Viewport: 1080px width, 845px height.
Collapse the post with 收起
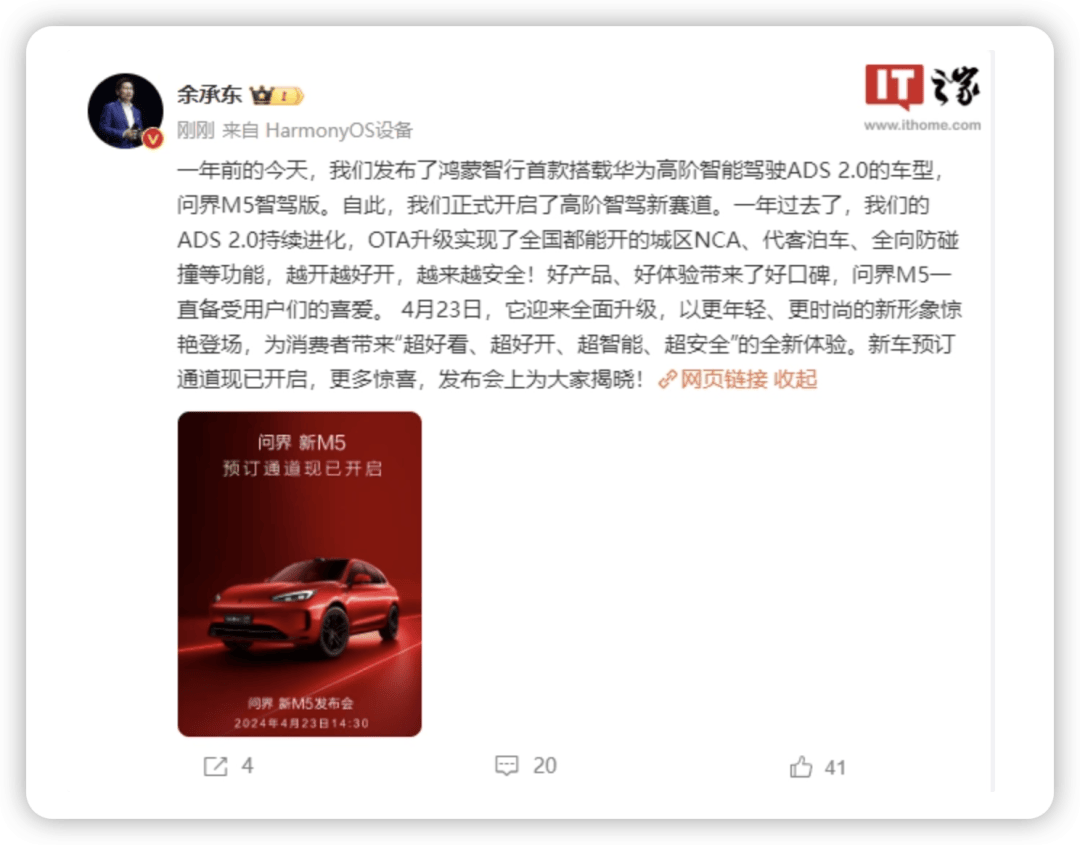[796, 379]
